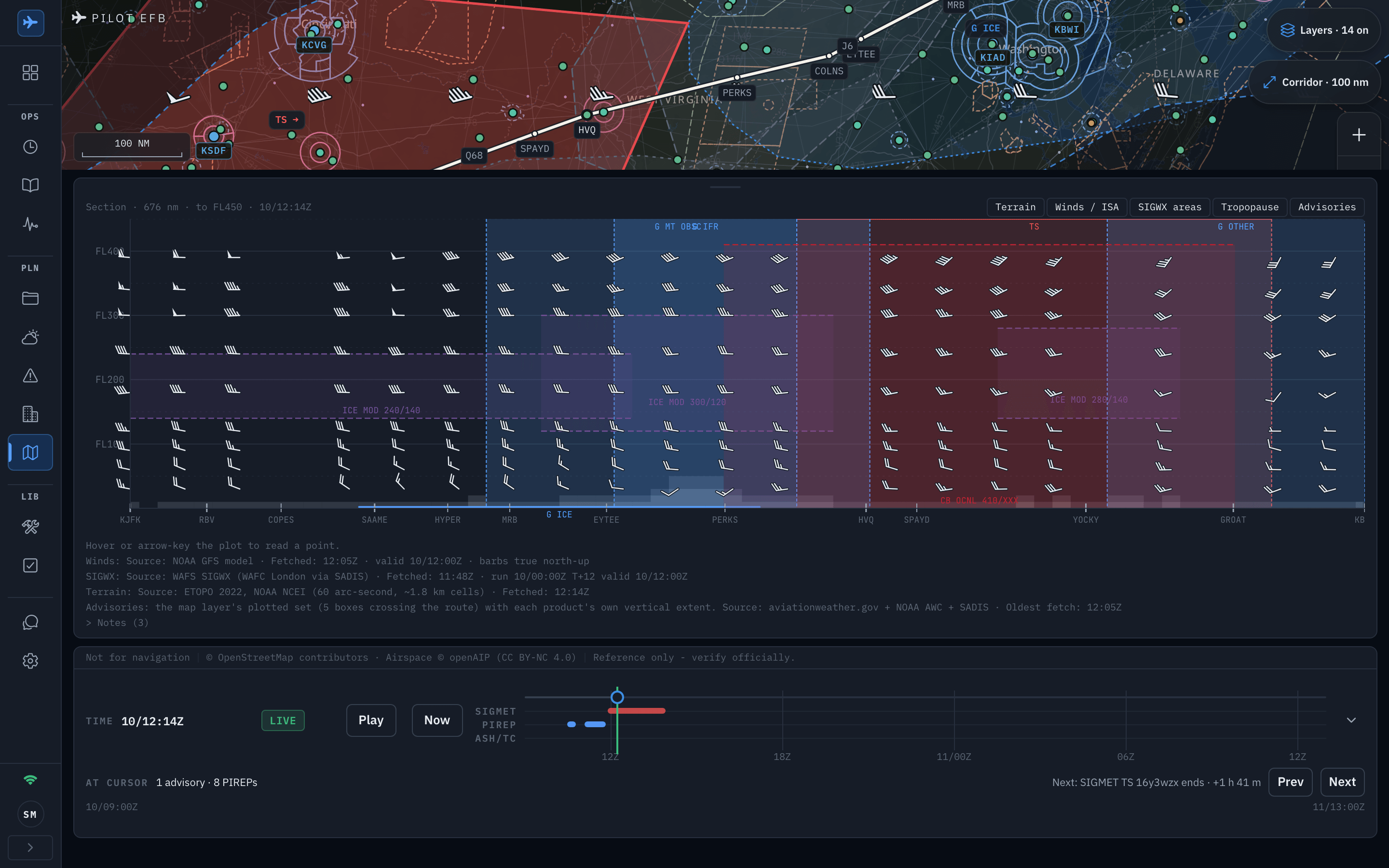1389x868 pixels.
Task: Click the ICE MOD 300/120 area label
Action: coord(687,403)
